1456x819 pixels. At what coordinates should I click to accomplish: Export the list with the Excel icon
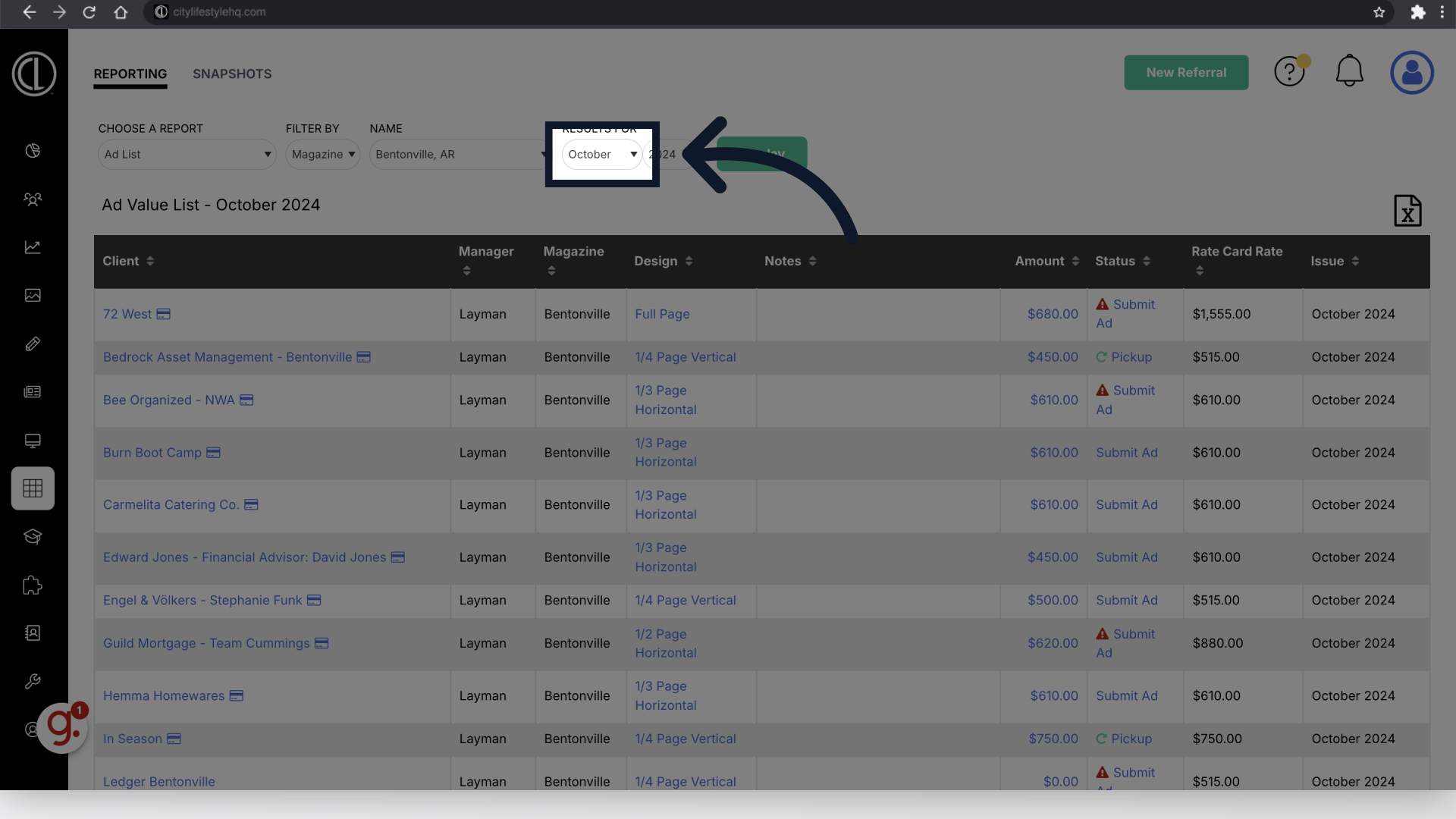pos(1408,211)
